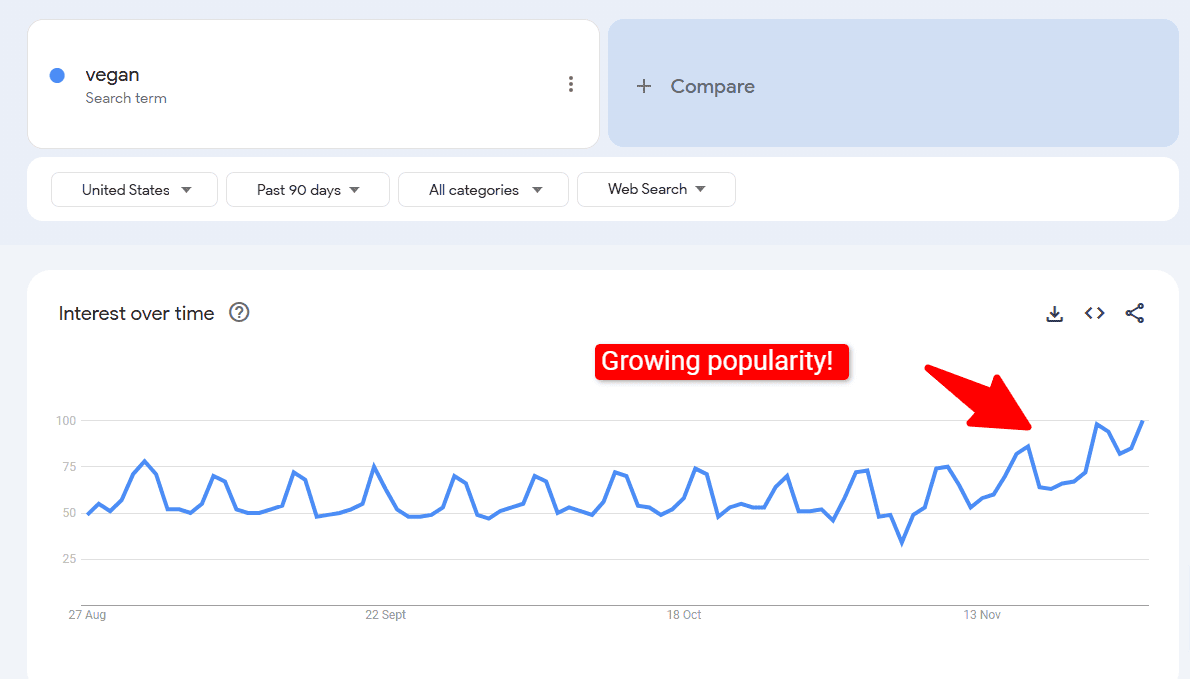Viewport: 1190px width, 679px height.
Task: Open the United States region dropdown
Action: pyautogui.click(x=134, y=190)
